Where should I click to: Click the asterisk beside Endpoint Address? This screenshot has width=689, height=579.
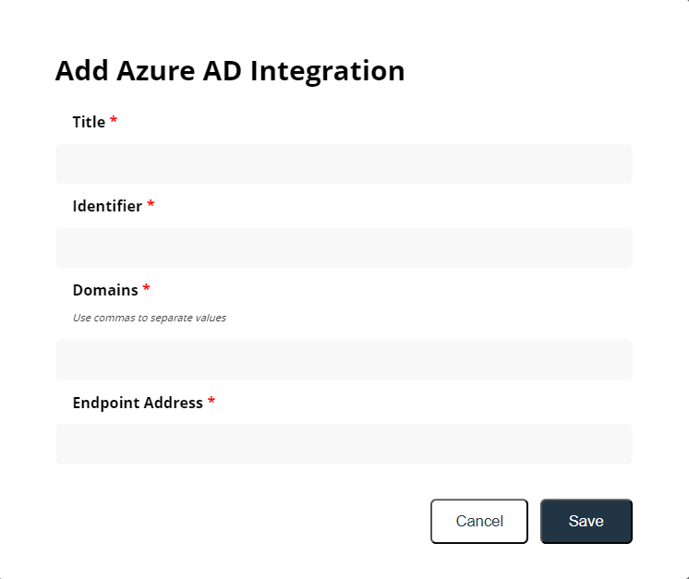coord(211,401)
